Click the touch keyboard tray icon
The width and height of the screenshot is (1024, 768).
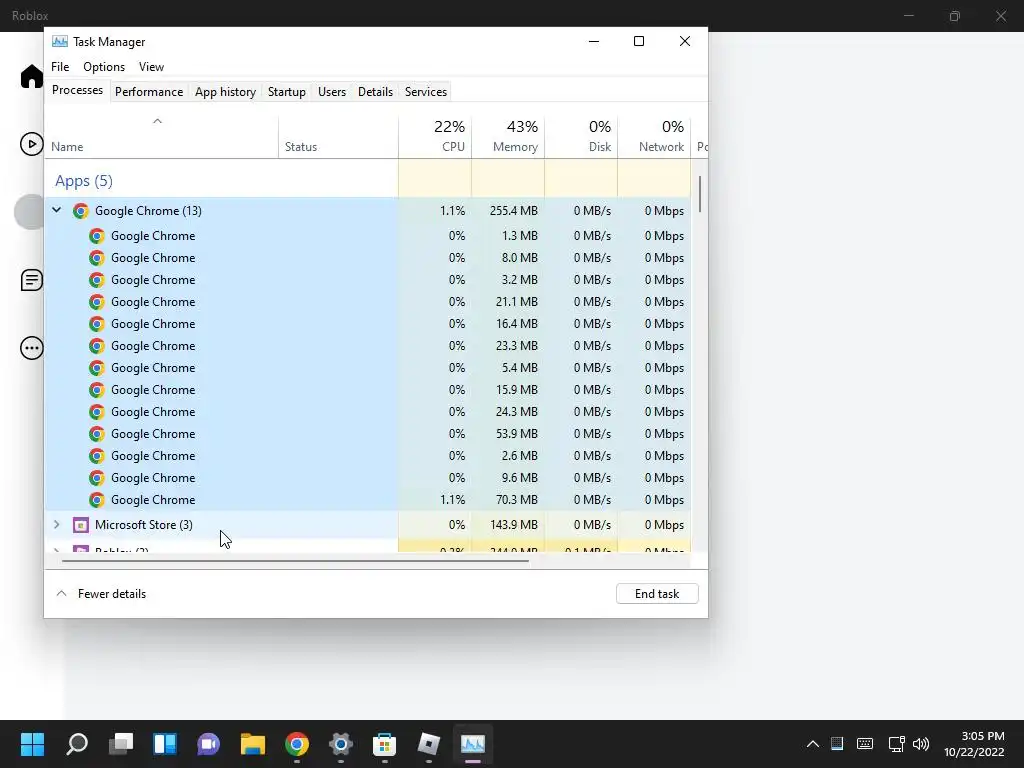coord(865,744)
